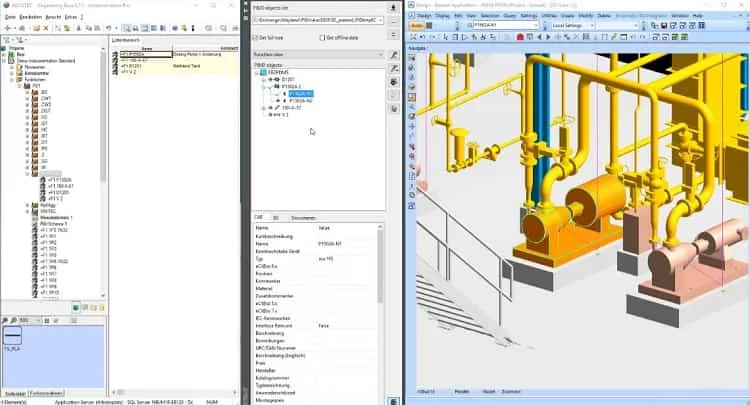Select the Agitated Tank row in the list pane

[175, 66]
